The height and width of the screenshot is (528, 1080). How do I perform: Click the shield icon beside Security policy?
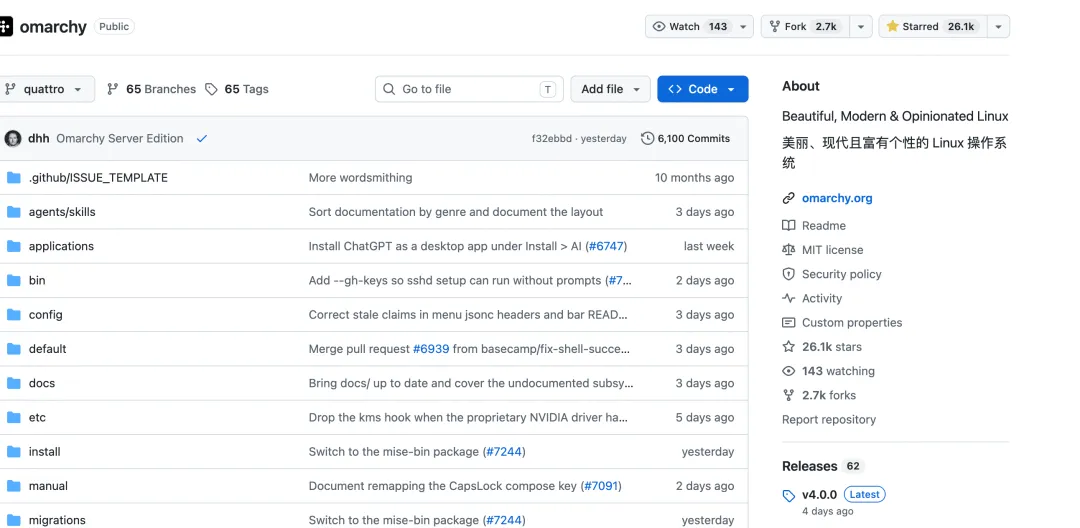[x=789, y=274]
